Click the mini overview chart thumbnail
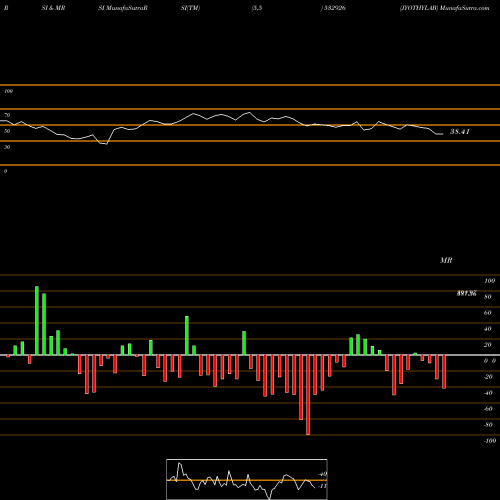This screenshot has height=500, width=500. point(247,479)
